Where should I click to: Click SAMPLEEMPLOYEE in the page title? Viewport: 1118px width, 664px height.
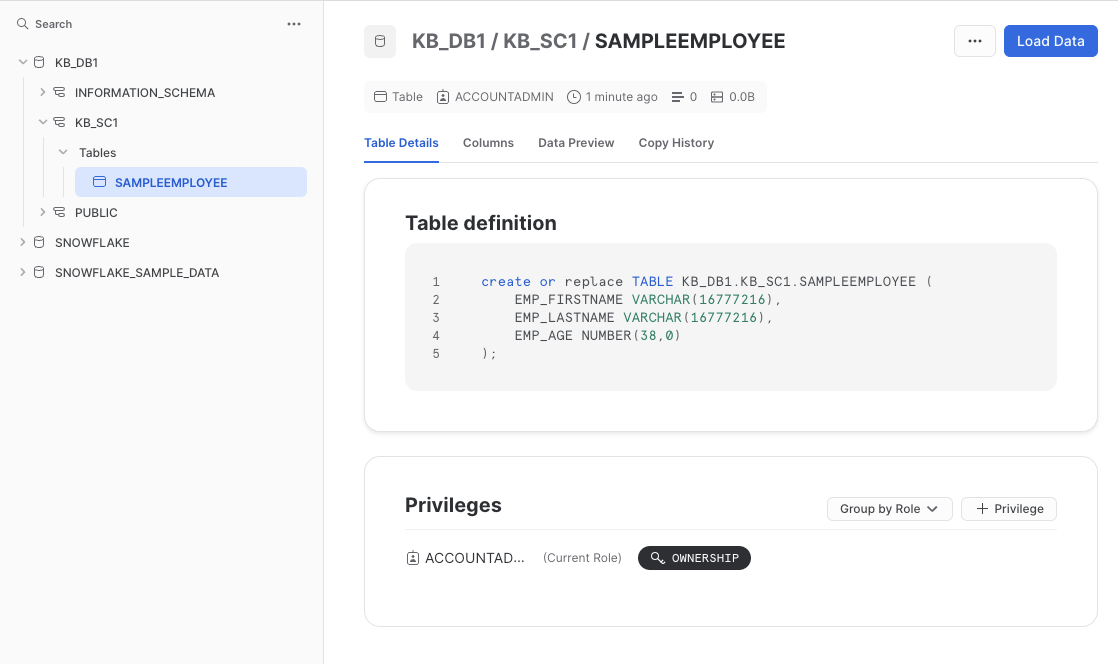(690, 41)
